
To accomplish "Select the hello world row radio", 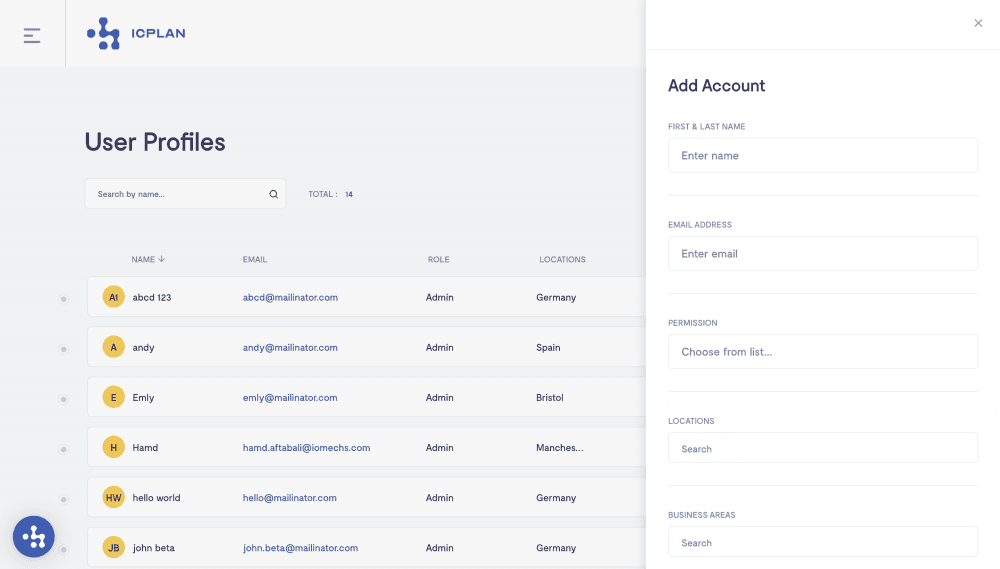I will 64,499.
